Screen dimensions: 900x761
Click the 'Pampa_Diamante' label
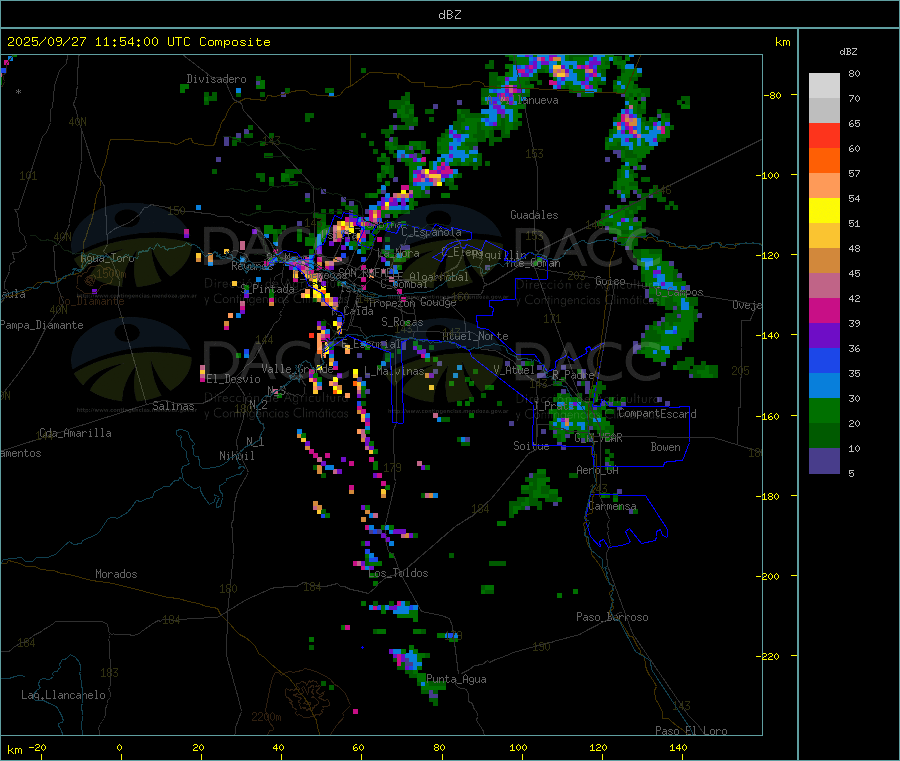[42, 325]
